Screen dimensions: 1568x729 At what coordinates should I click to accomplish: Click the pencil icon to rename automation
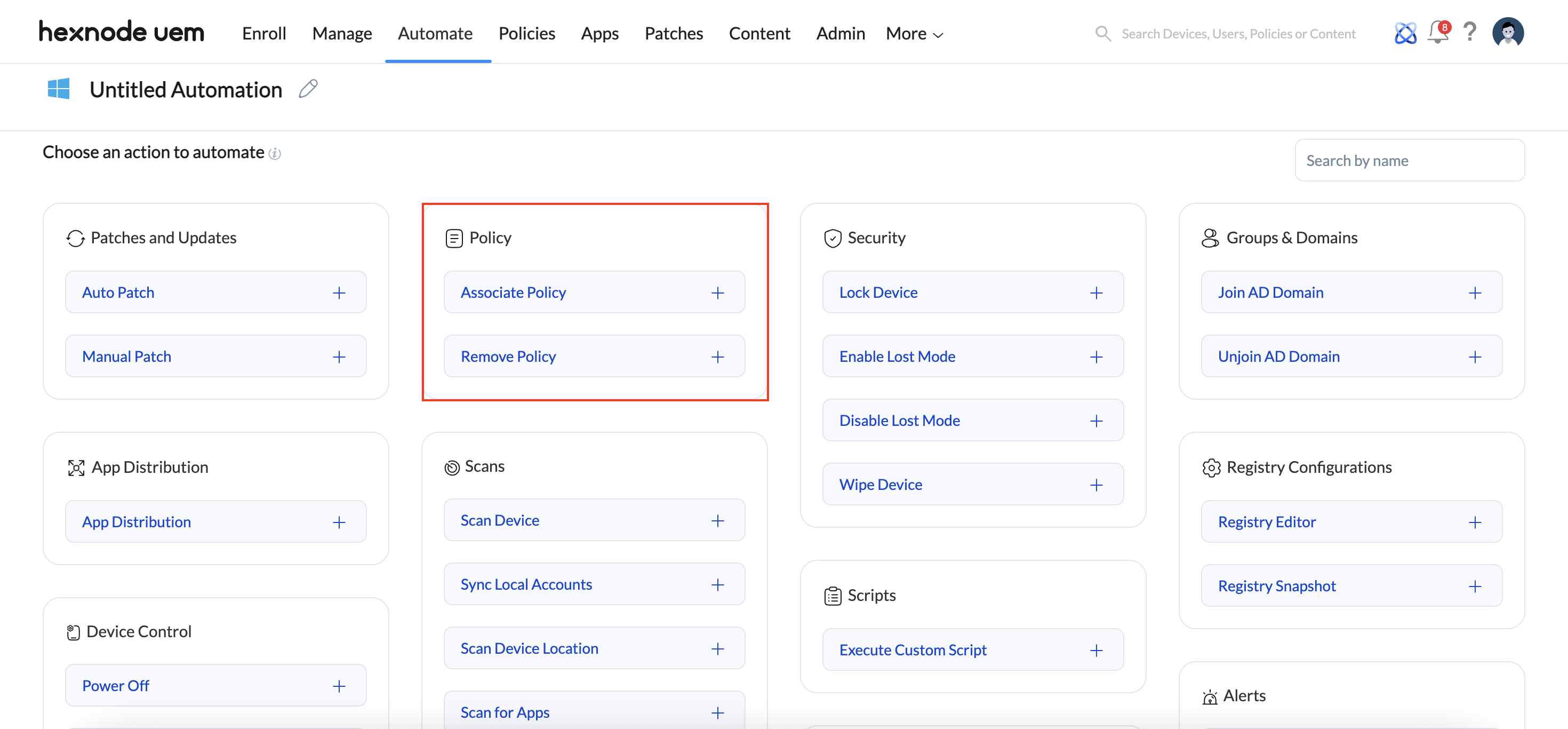[308, 89]
